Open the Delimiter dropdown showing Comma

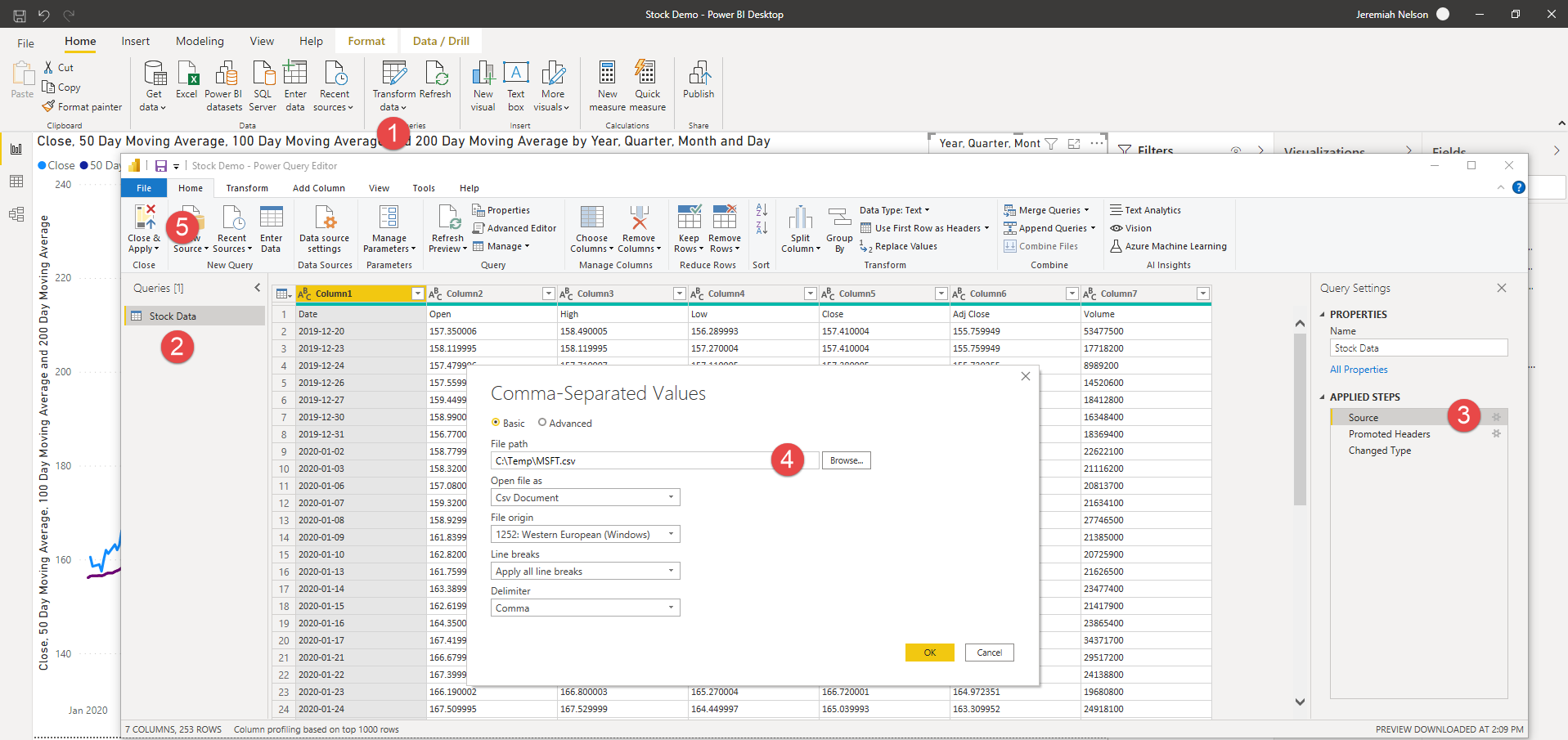[x=585, y=608]
